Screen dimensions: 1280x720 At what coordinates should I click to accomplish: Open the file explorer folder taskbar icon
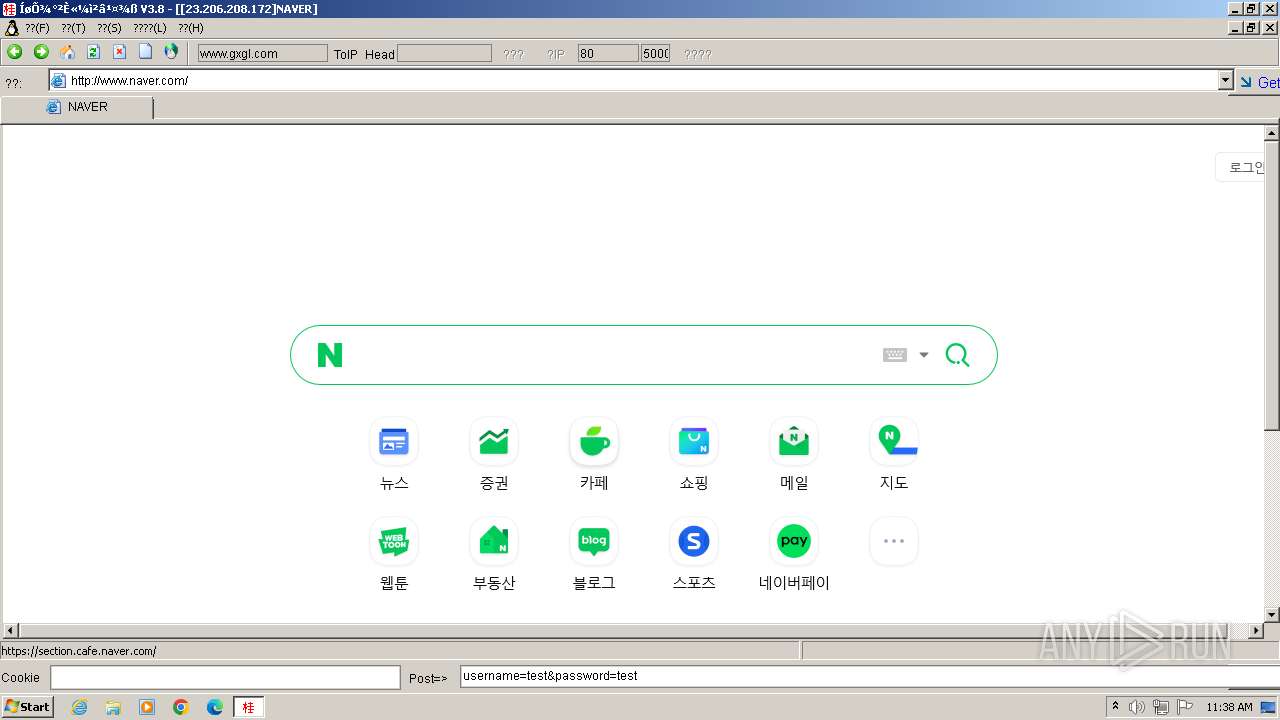coord(113,707)
